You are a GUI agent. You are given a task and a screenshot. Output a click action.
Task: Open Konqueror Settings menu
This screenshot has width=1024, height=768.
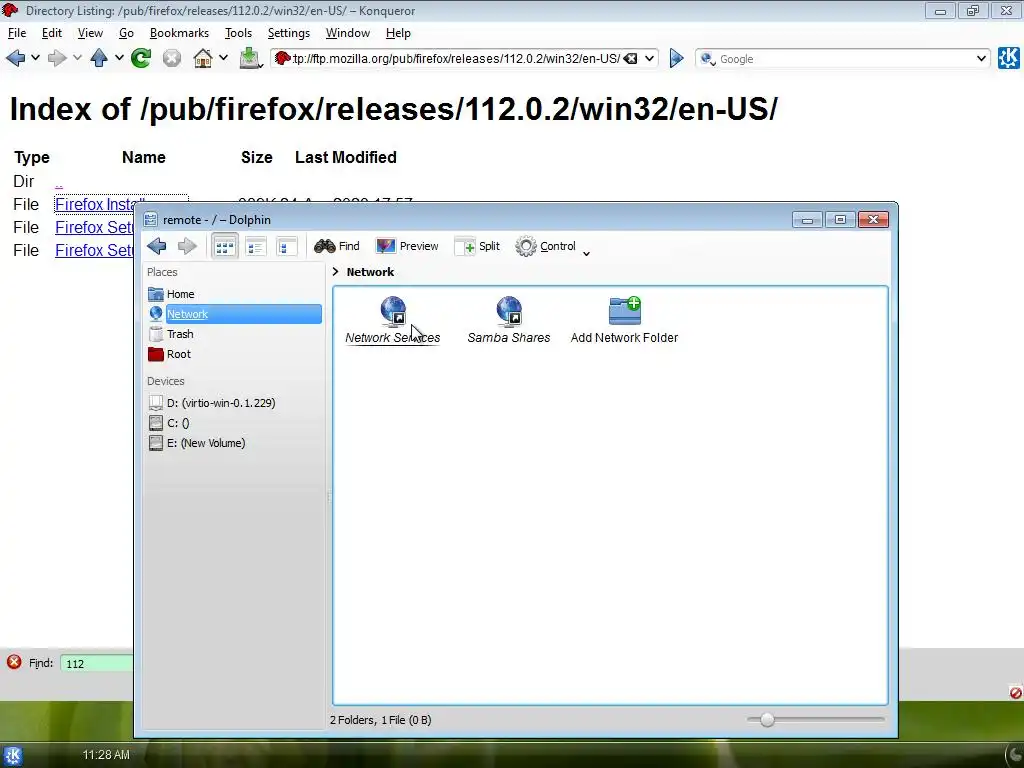pos(289,33)
